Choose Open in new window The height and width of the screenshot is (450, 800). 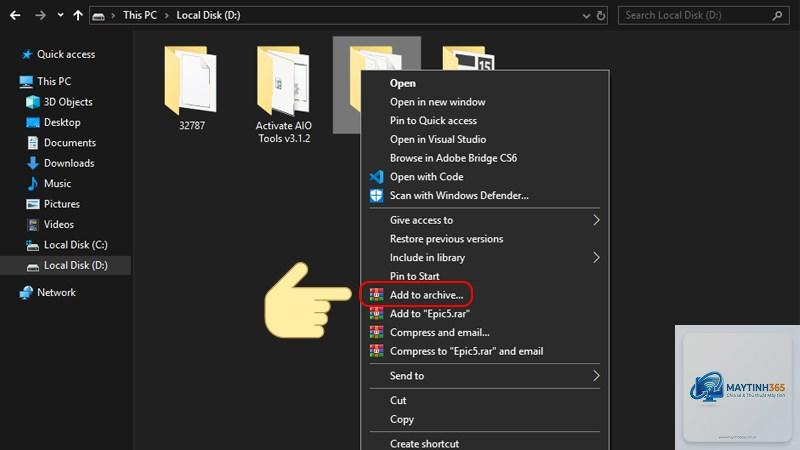[x=437, y=102]
